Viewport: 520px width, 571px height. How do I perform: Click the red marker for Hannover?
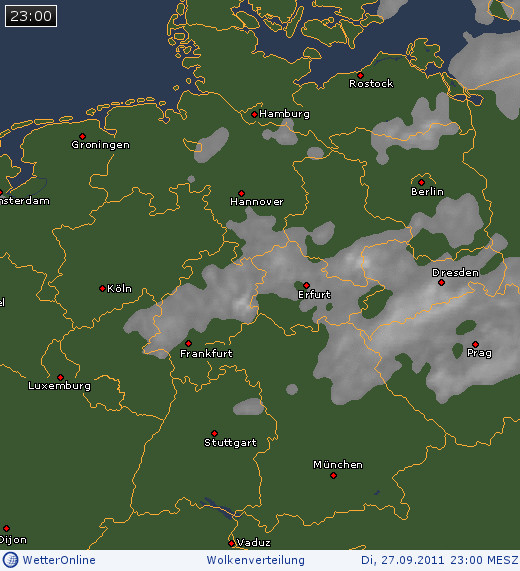point(241,193)
